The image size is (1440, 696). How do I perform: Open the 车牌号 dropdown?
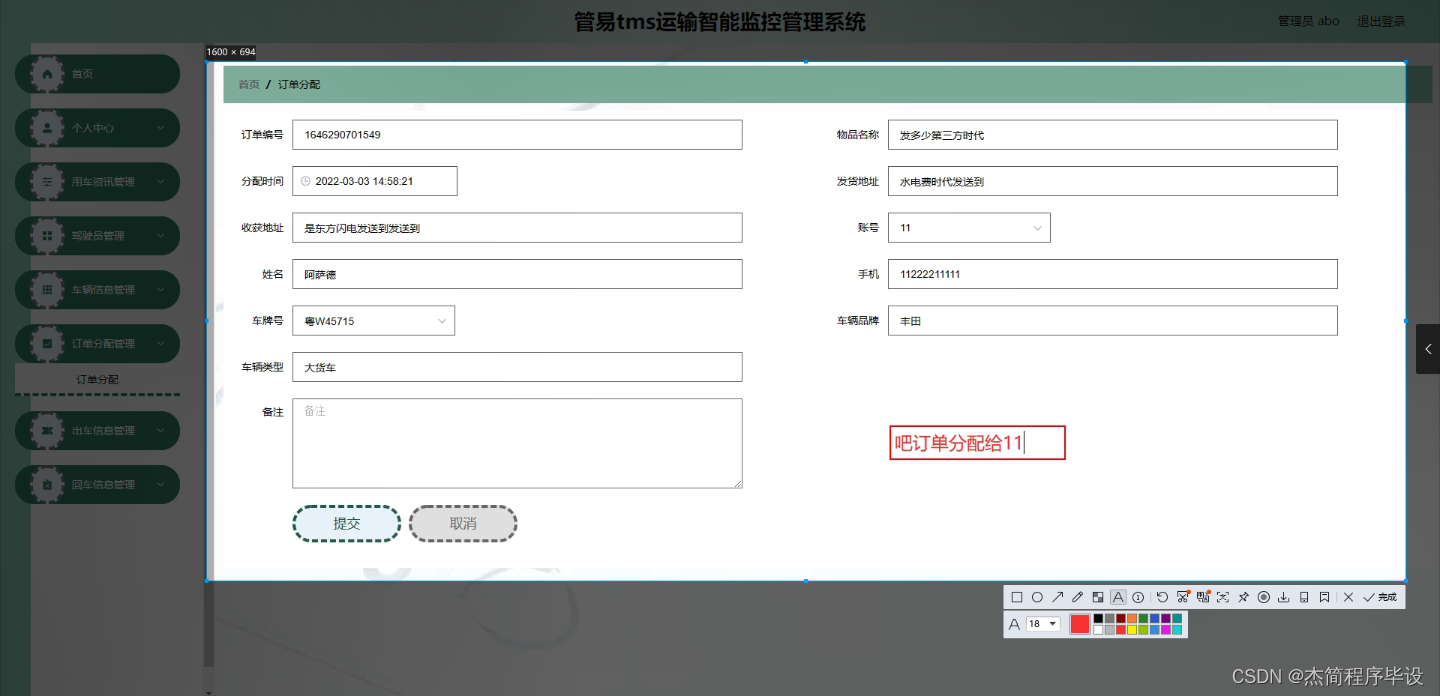coord(373,321)
